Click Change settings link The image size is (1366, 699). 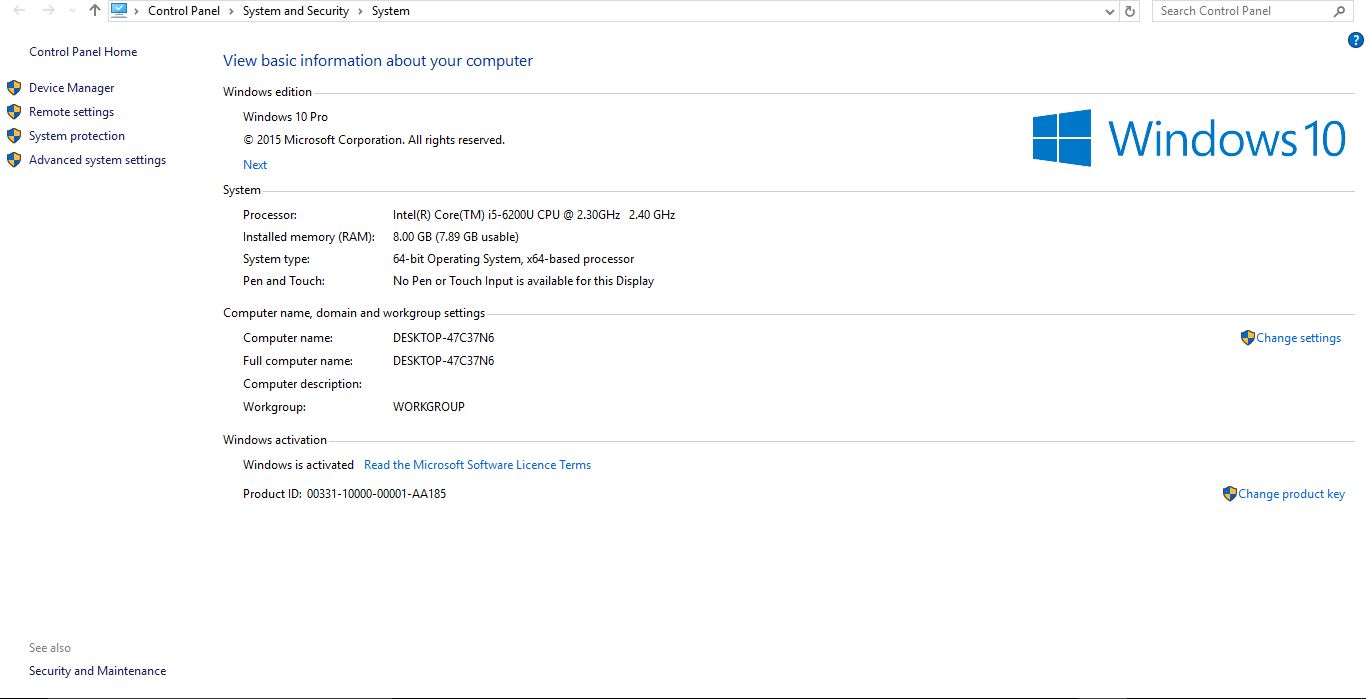tap(1298, 338)
